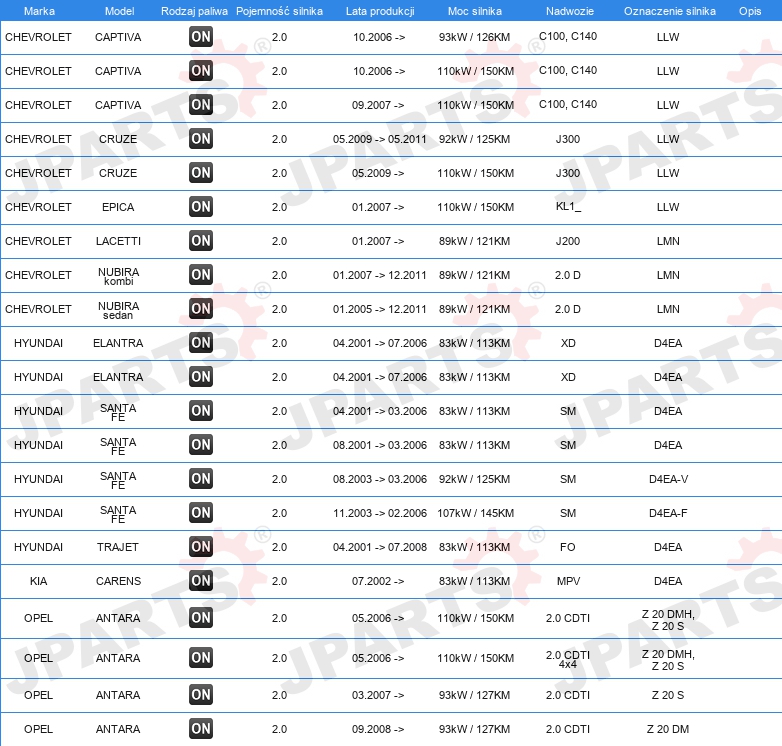Click the ON fuel icon in Kia Carens row

201,580
